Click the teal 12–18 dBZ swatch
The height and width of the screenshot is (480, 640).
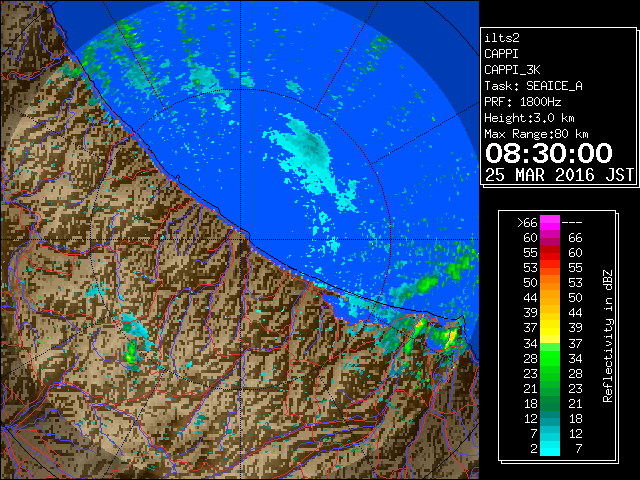click(x=550, y=419)
